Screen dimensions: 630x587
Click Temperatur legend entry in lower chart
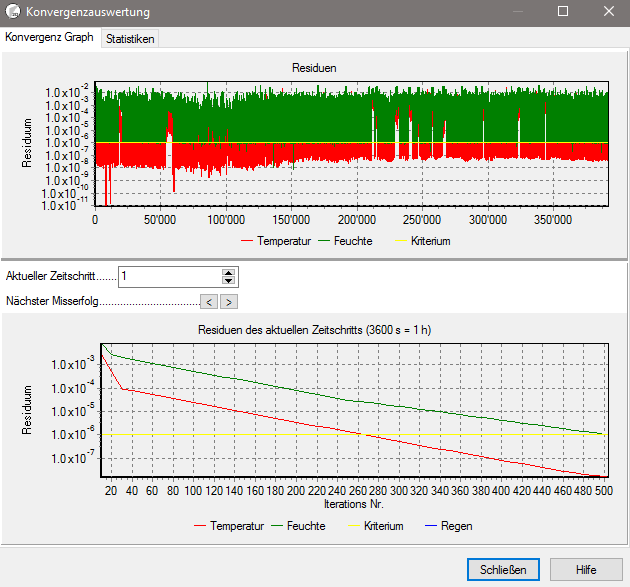coord(236,525)
